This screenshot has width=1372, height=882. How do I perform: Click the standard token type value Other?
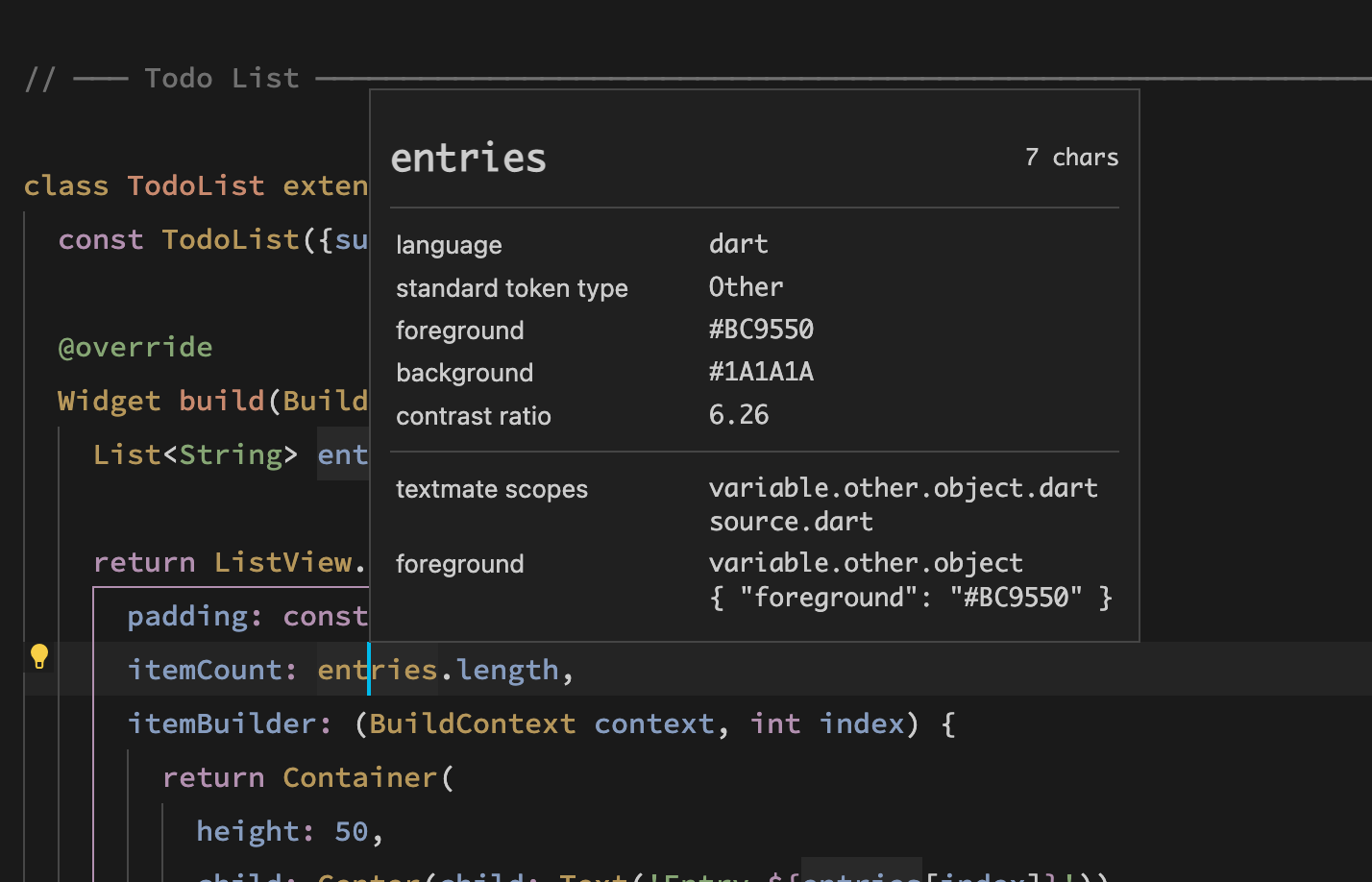pos(745,286)
